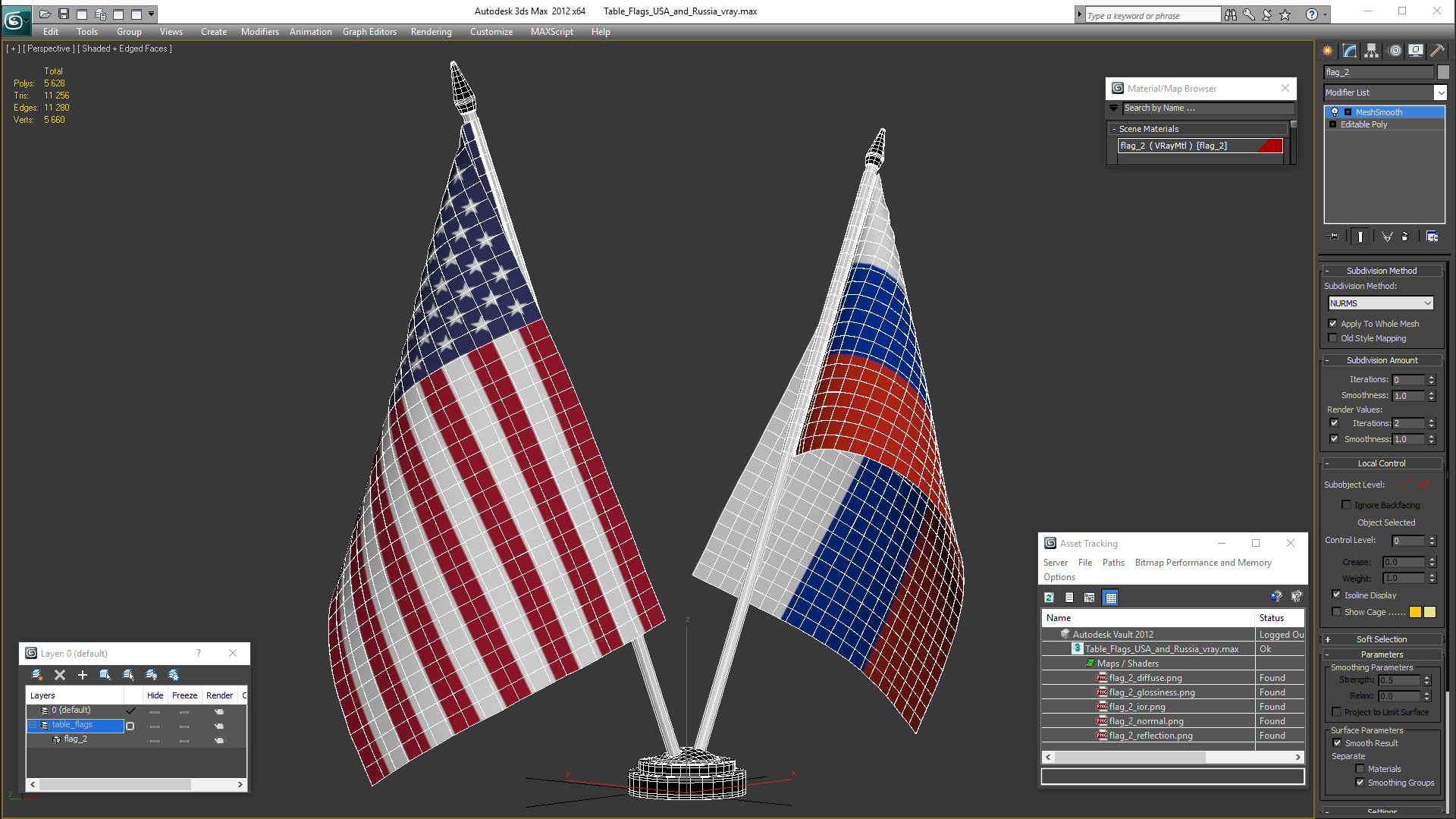Open Bitmap Performance and Memory menu
The width and height of the screenshot is (1456, 819).
pos(1203,563)
